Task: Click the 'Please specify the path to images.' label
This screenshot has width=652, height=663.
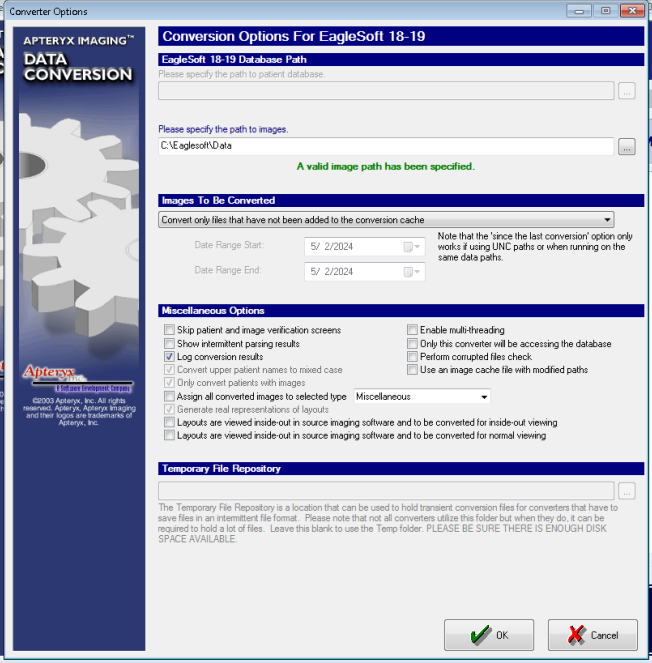Action: click(x=223, y=129)
